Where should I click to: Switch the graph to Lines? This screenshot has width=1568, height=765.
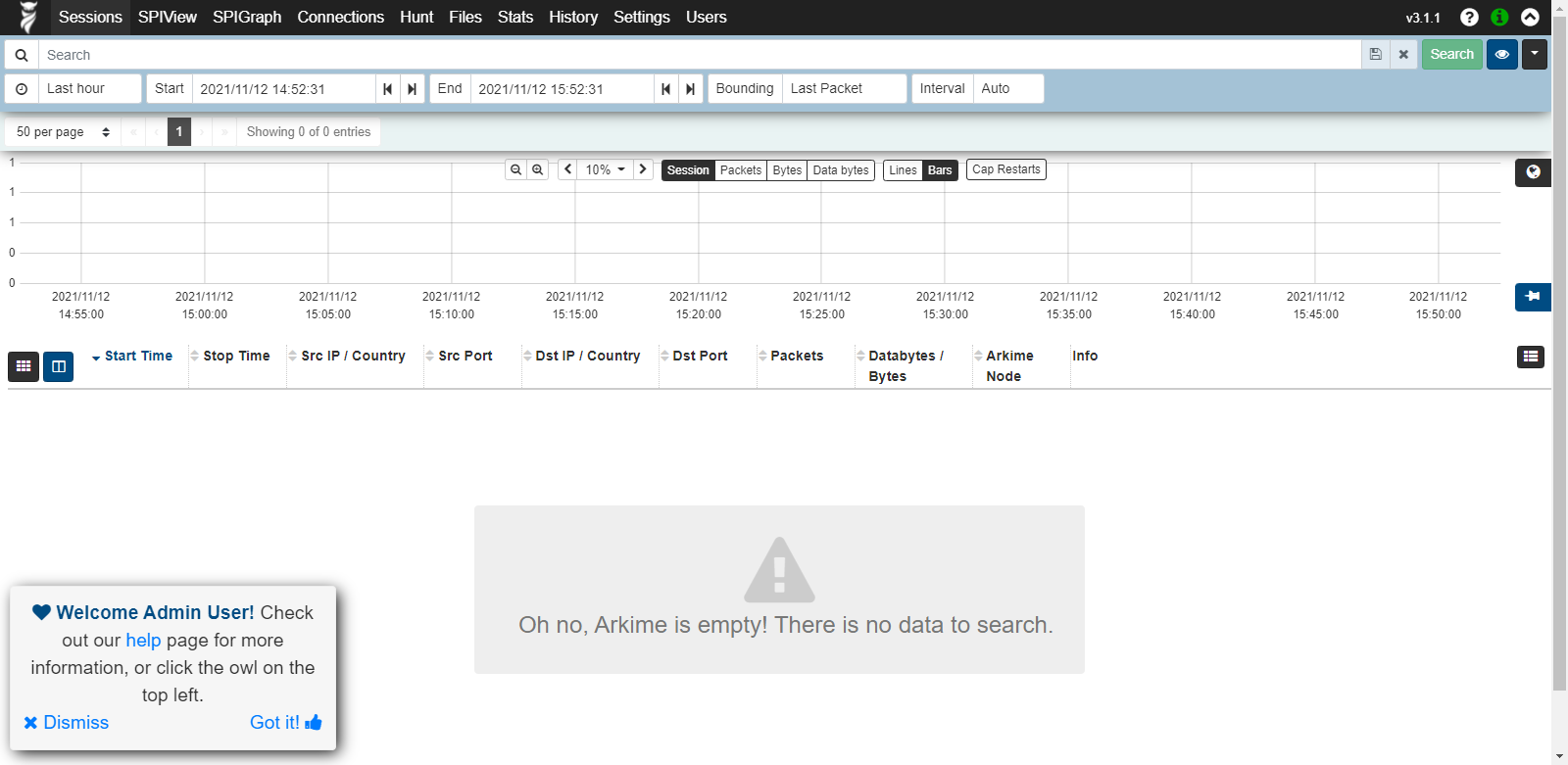pyautogui.click(x=903, y=169)
